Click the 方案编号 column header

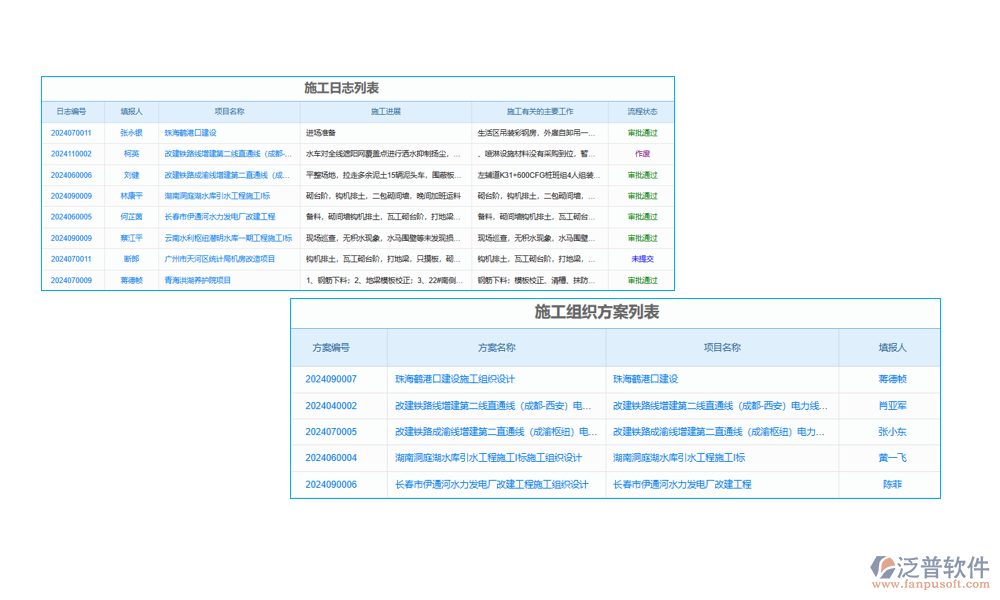point(331,348)
